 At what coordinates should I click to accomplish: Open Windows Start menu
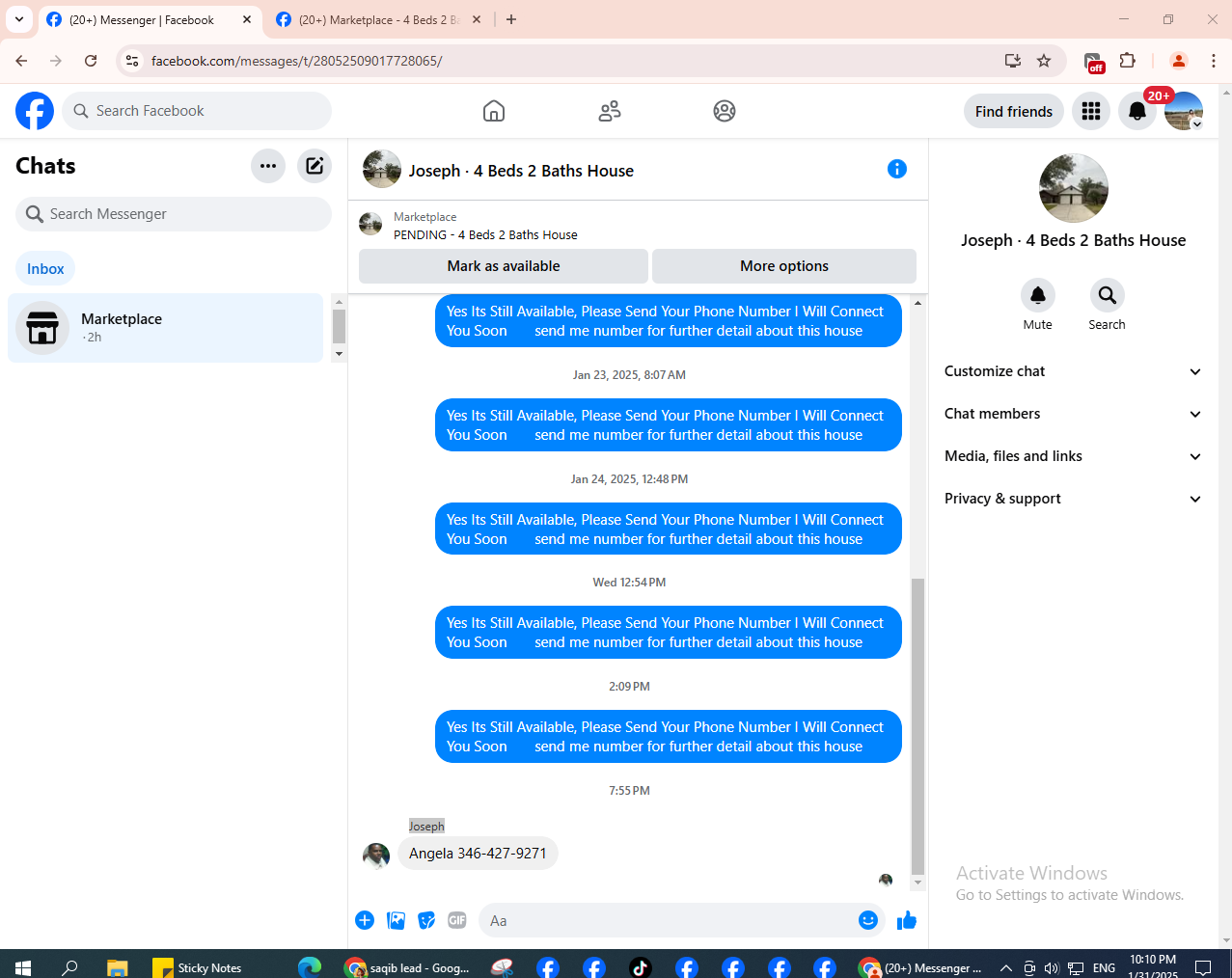pos(23,967)
